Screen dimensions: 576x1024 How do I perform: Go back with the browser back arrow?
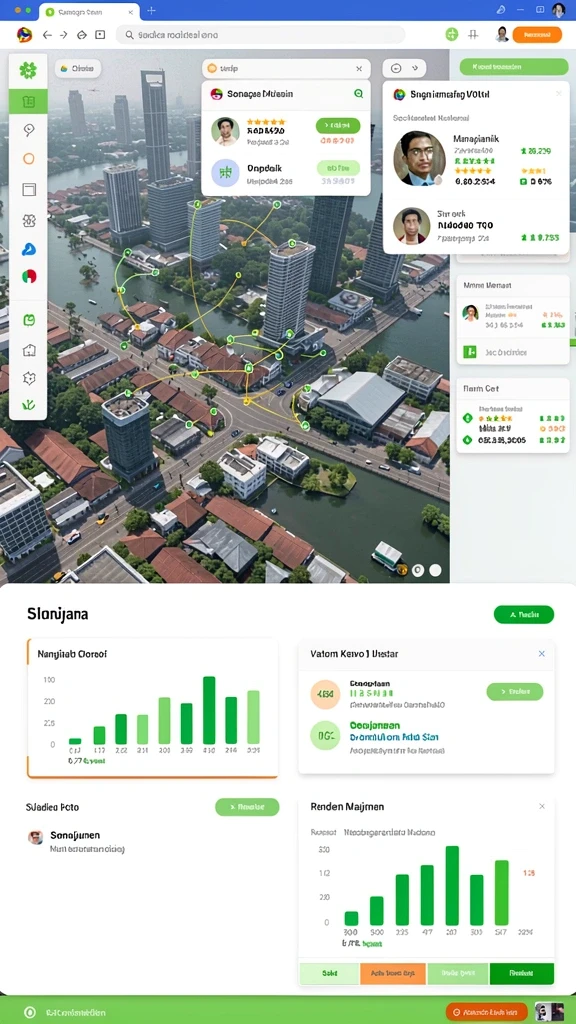[x=47, y=35]
